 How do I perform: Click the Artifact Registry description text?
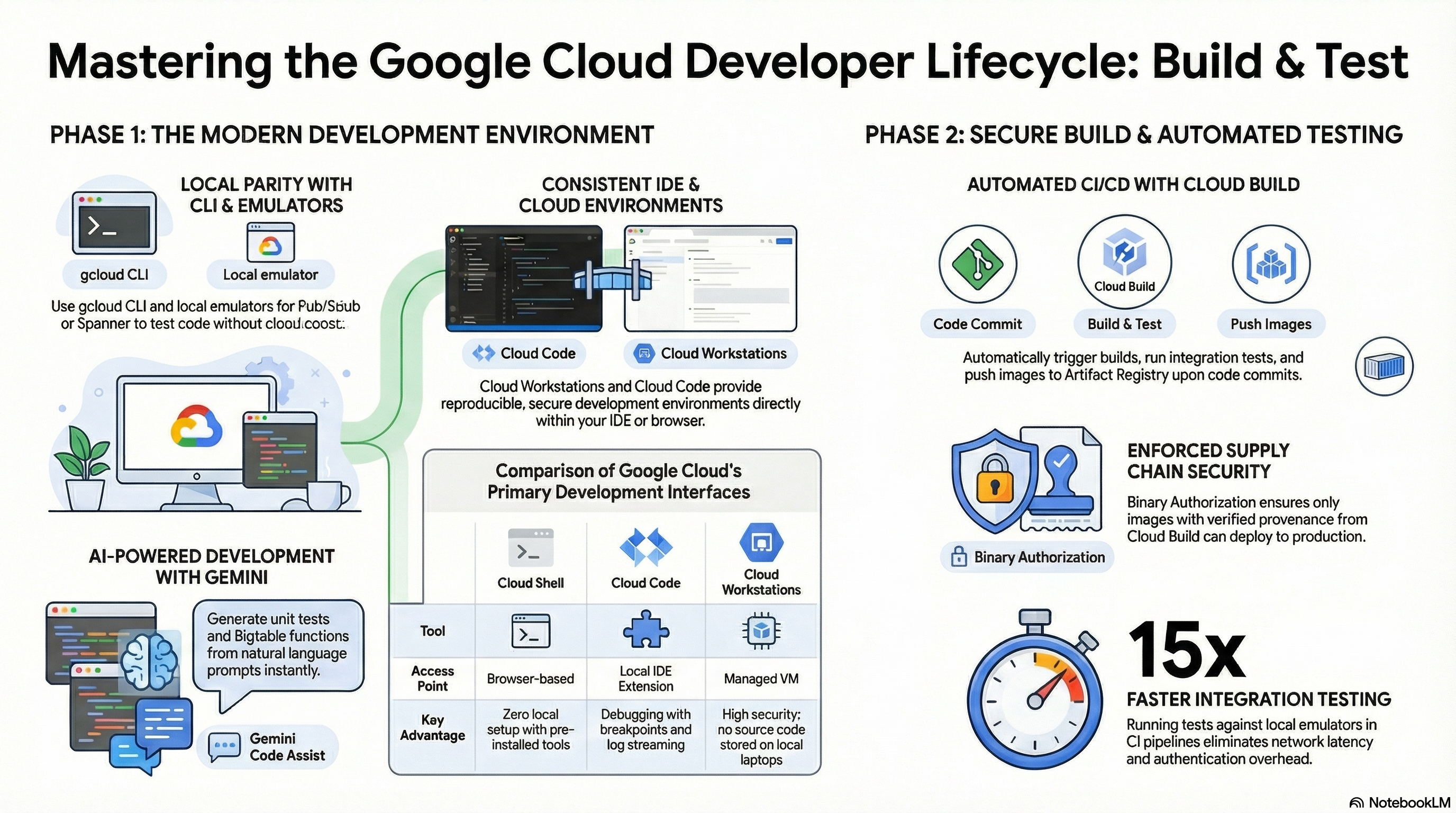(1133, 366)
